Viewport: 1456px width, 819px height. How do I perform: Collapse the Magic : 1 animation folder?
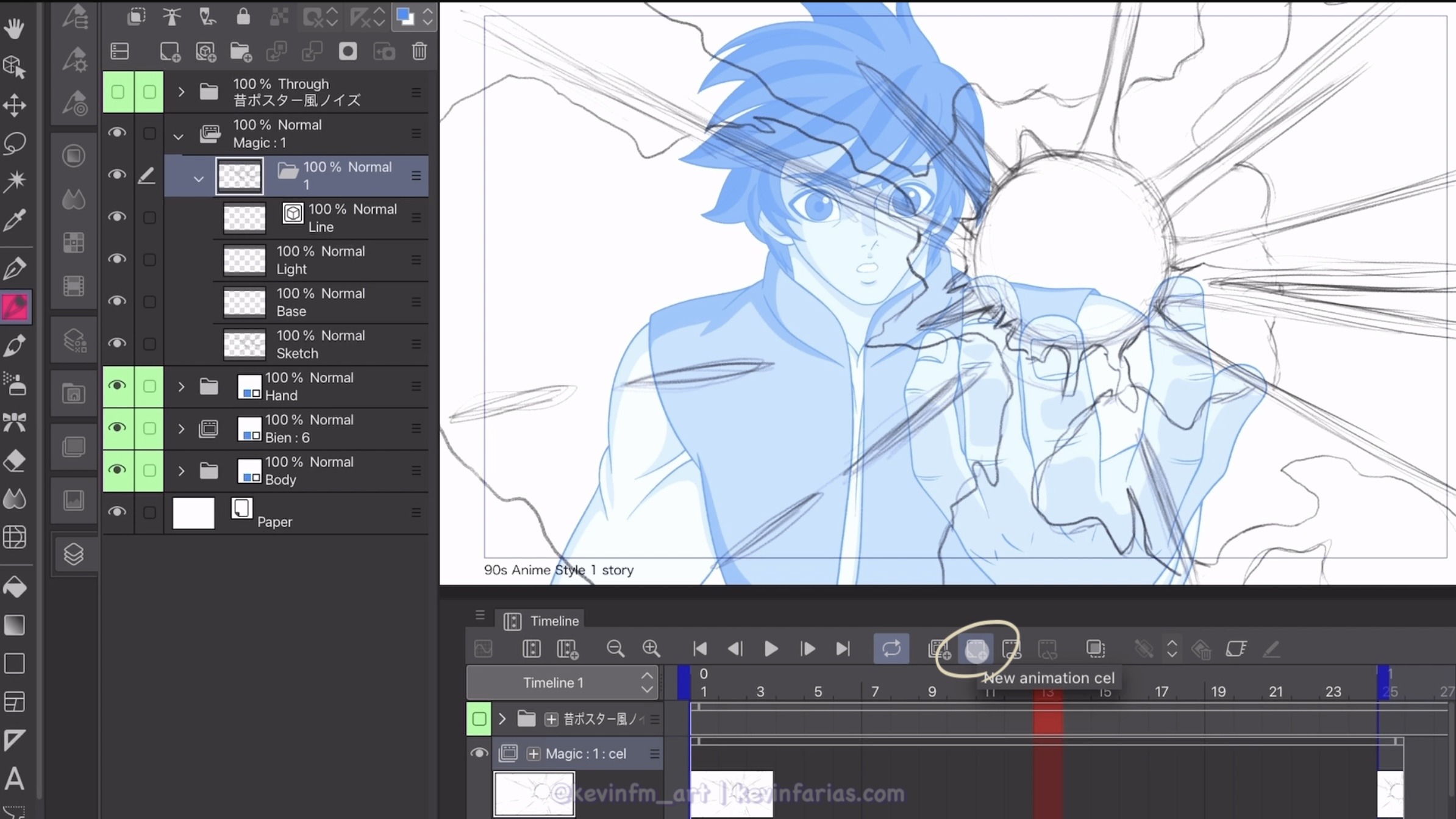pos(178,137)
